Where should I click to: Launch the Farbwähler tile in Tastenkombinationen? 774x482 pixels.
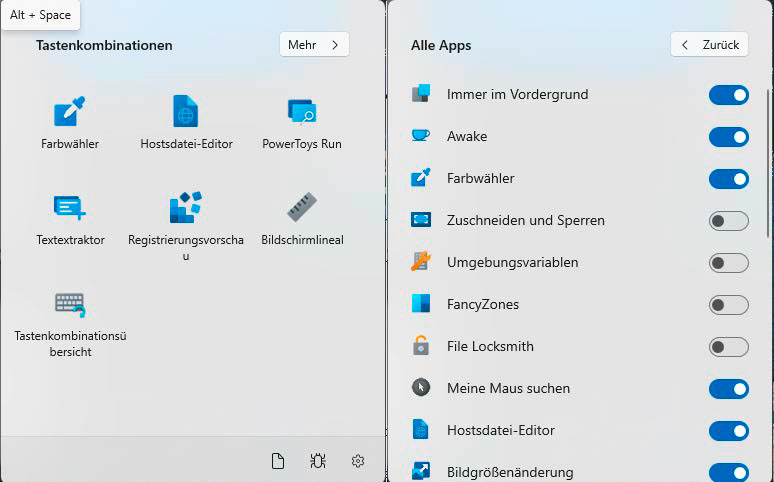click(x=70, y=122)
